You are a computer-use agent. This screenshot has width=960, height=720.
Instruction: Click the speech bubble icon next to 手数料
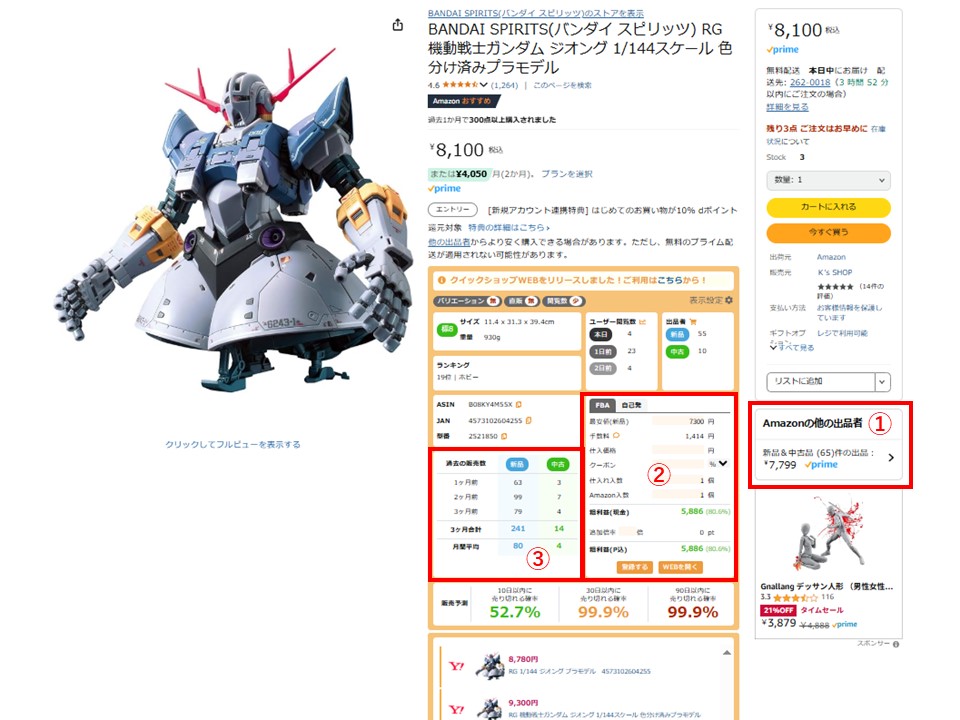(x=617, y=435)
